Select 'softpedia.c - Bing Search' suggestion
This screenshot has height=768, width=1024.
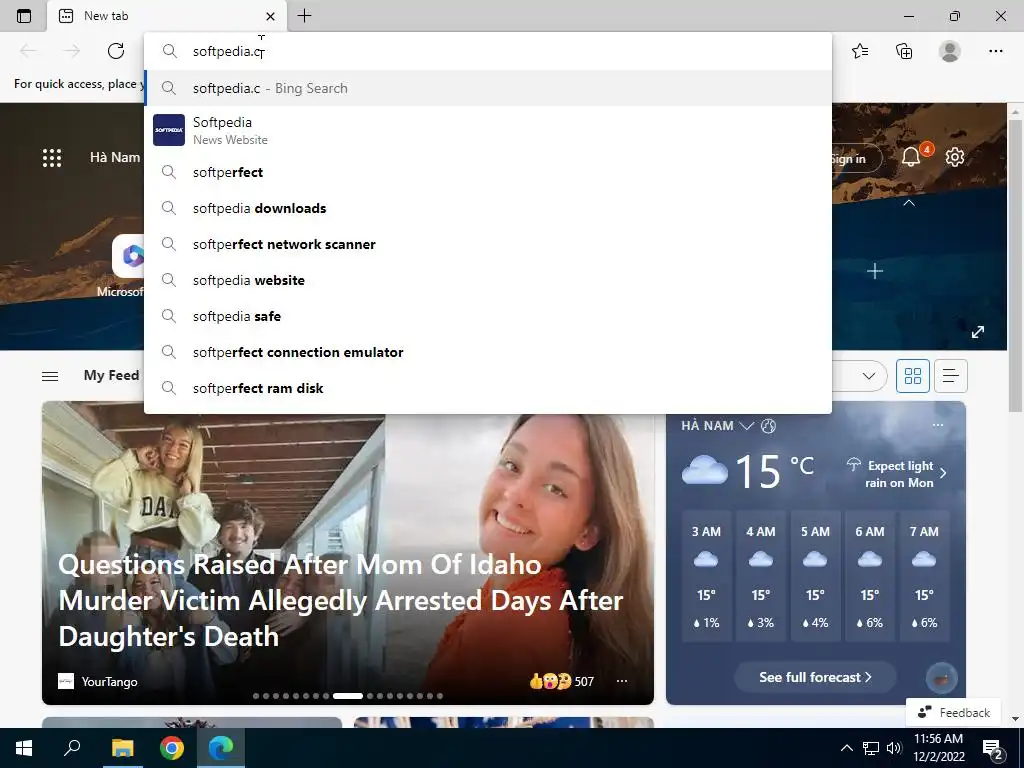[x=488, y=88]
